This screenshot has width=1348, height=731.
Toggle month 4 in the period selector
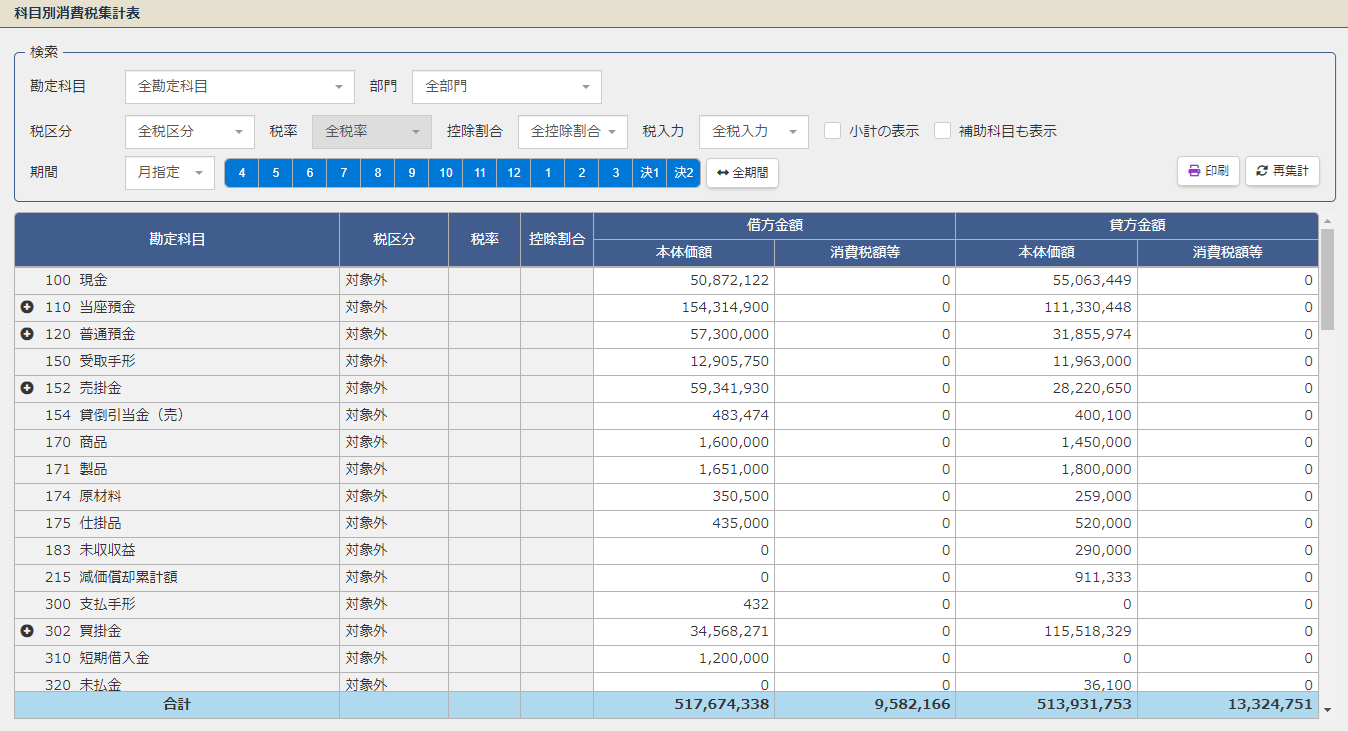pyautogui.click(x=242, y=173)
